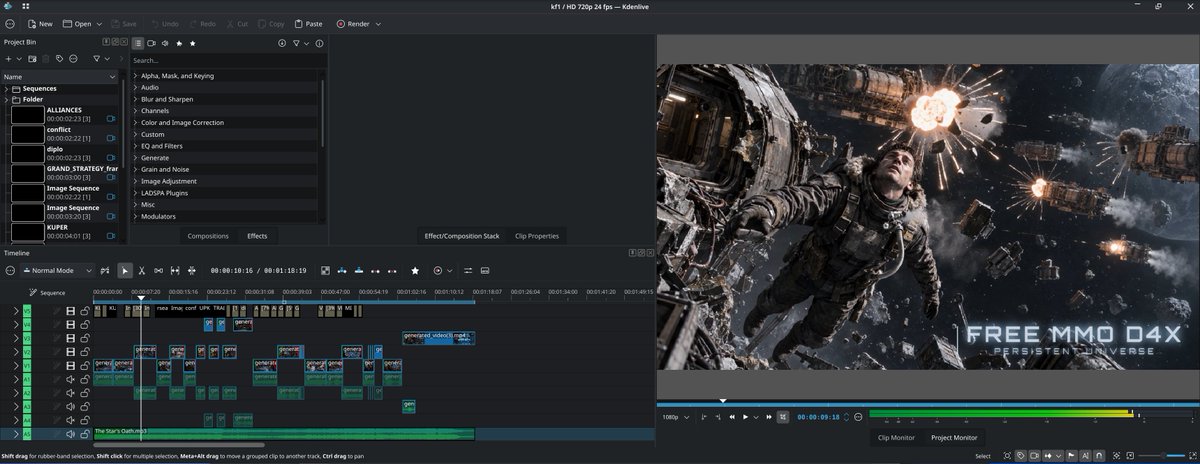
Task: Open the Normal Mode edit mode dropdown
Action: pos(57,270)
